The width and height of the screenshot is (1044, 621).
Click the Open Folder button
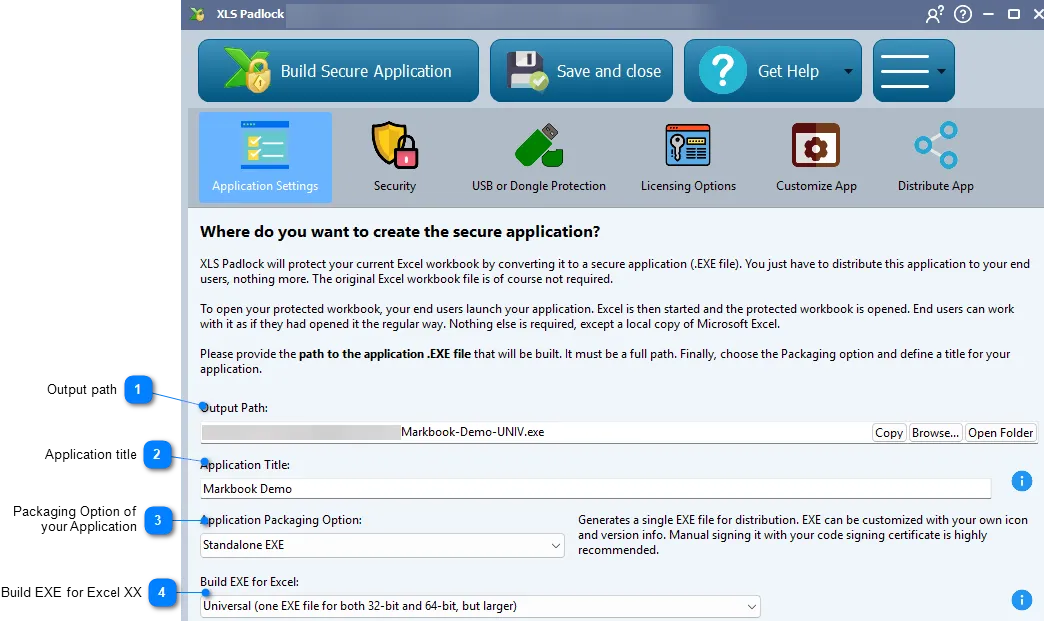[x=1000, y=433]
